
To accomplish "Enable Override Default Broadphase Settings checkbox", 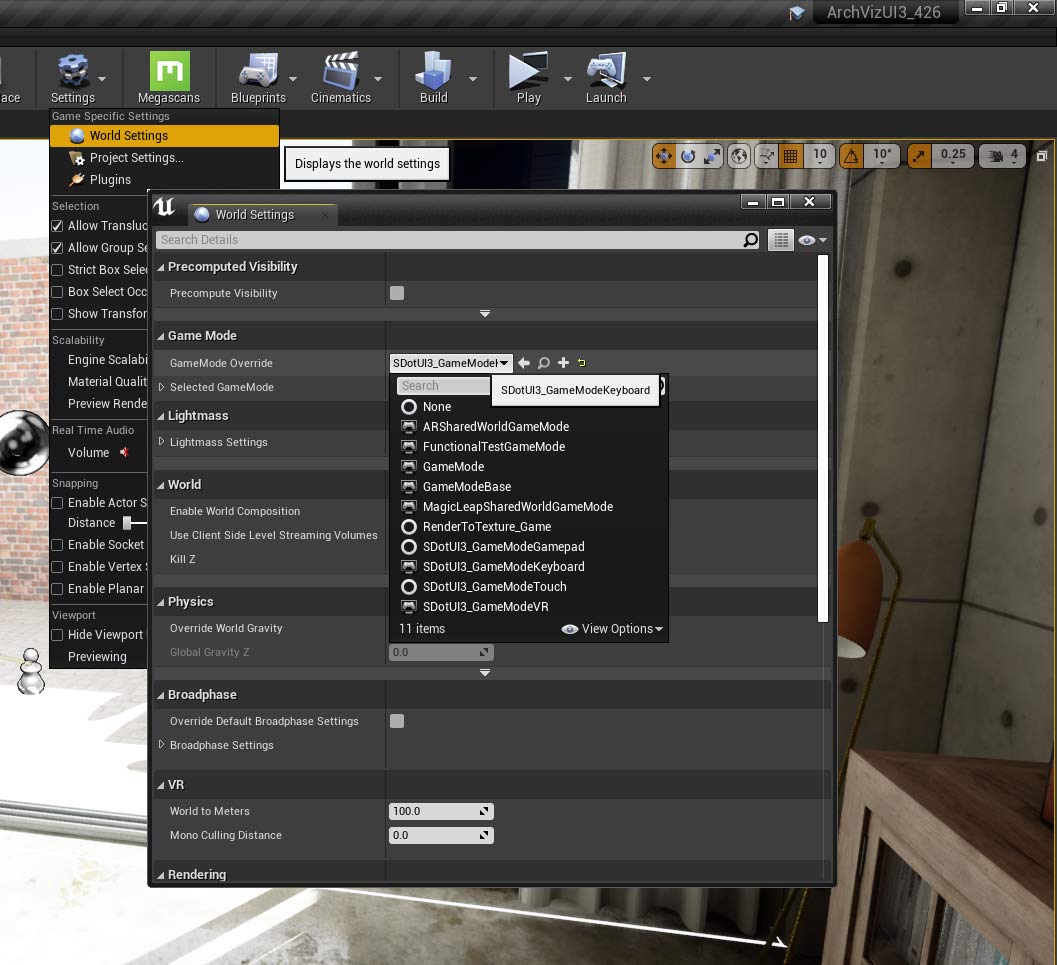I will 397,721.
